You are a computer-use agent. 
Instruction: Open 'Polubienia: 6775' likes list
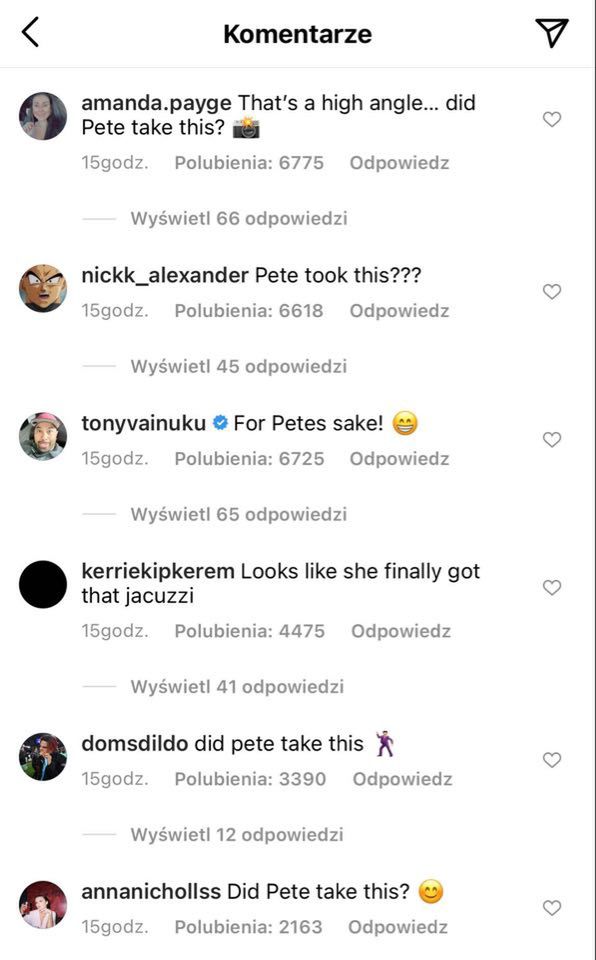click(x=252, y=162)
